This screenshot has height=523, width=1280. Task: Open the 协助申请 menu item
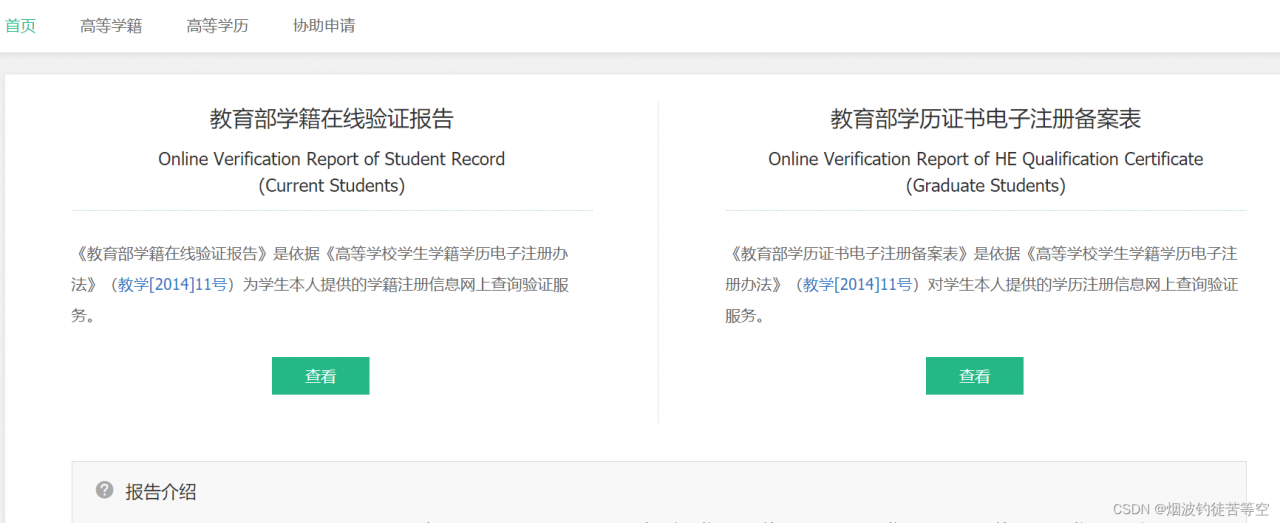324,26
